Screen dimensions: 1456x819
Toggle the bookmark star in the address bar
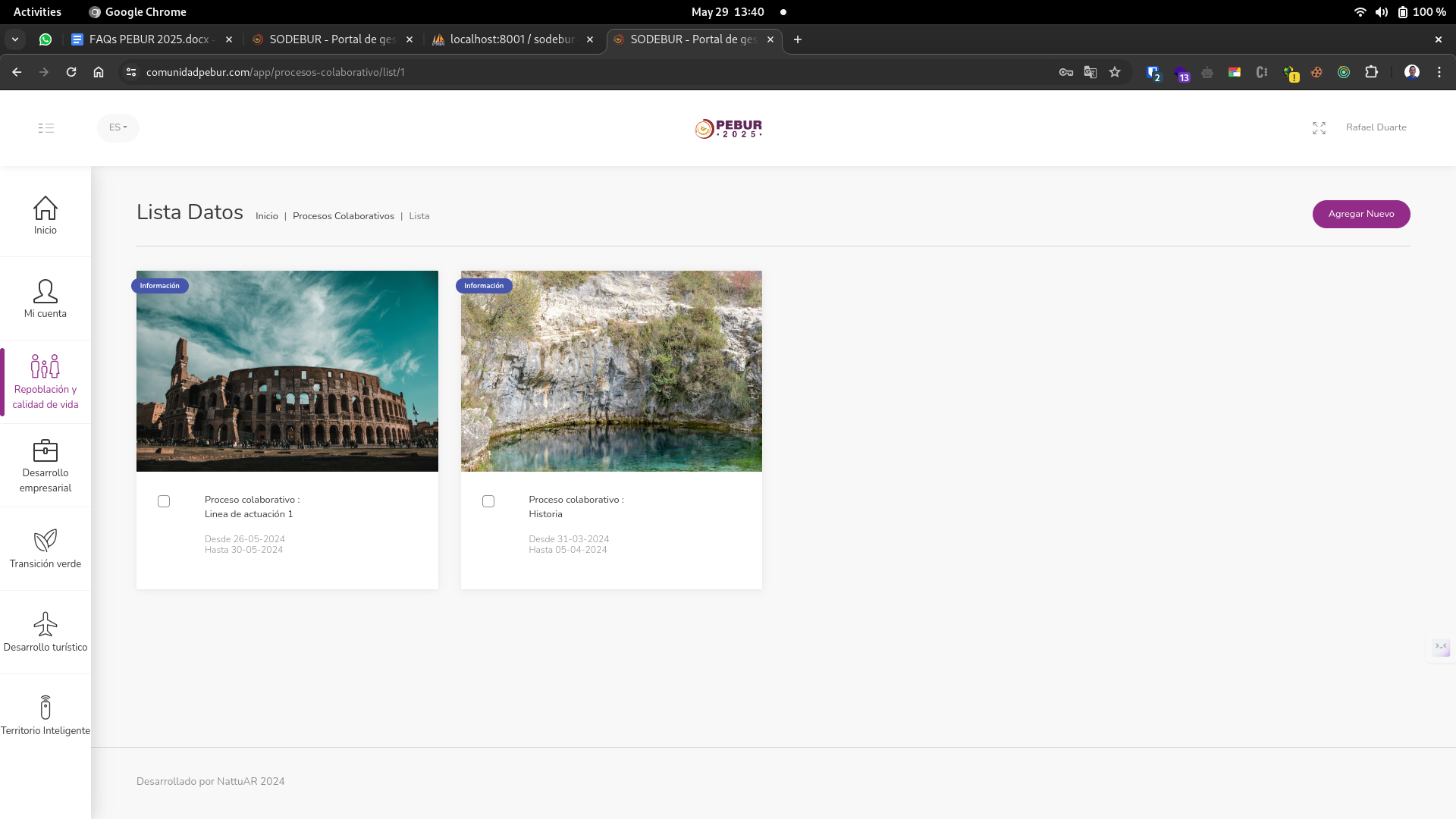point(1115,72)
